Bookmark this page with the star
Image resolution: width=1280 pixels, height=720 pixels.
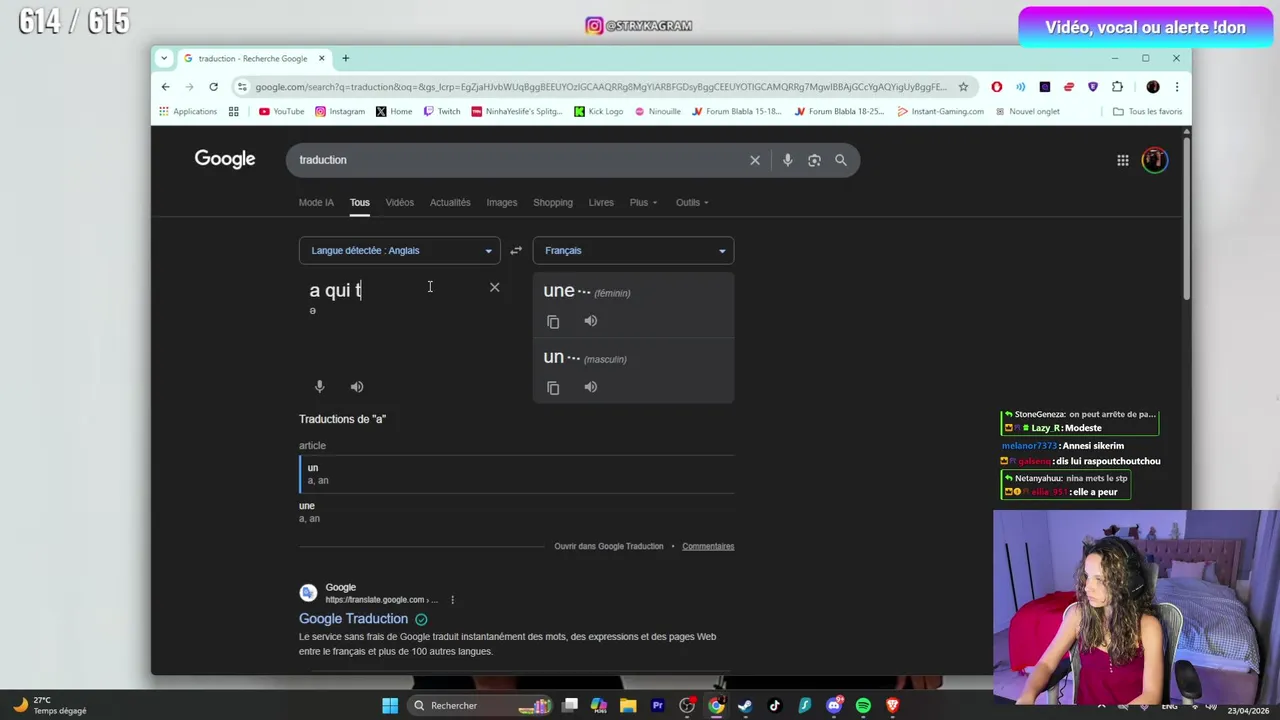[964, 87]
